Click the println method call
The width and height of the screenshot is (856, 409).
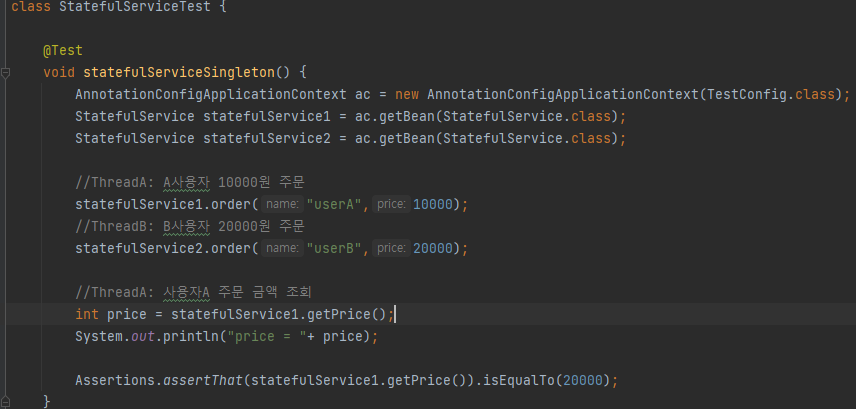(191, 336)
